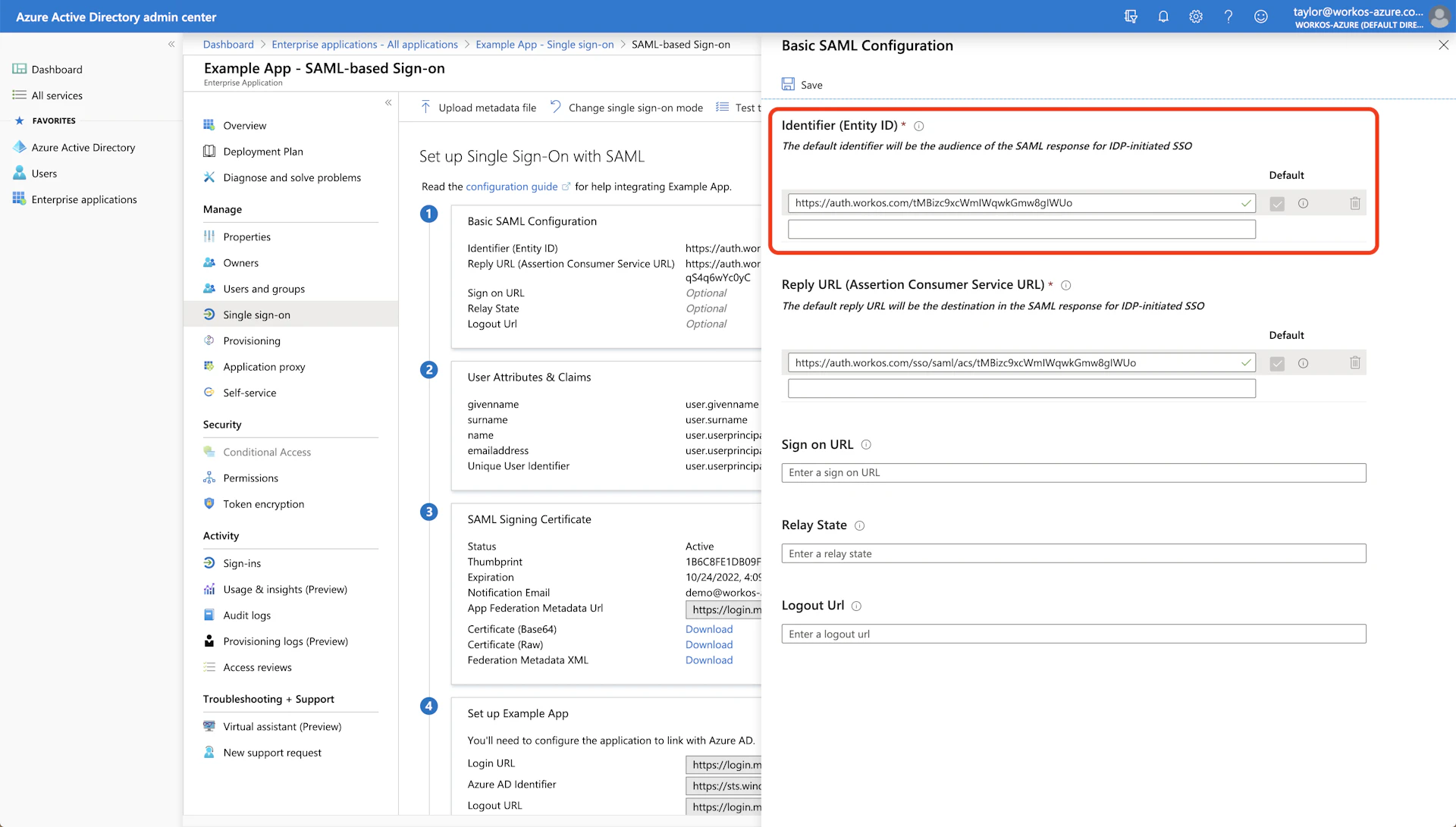The height and width of the screenshot is (827, 1456).
Task: Click the account avatar in header
Action: 1439,17
